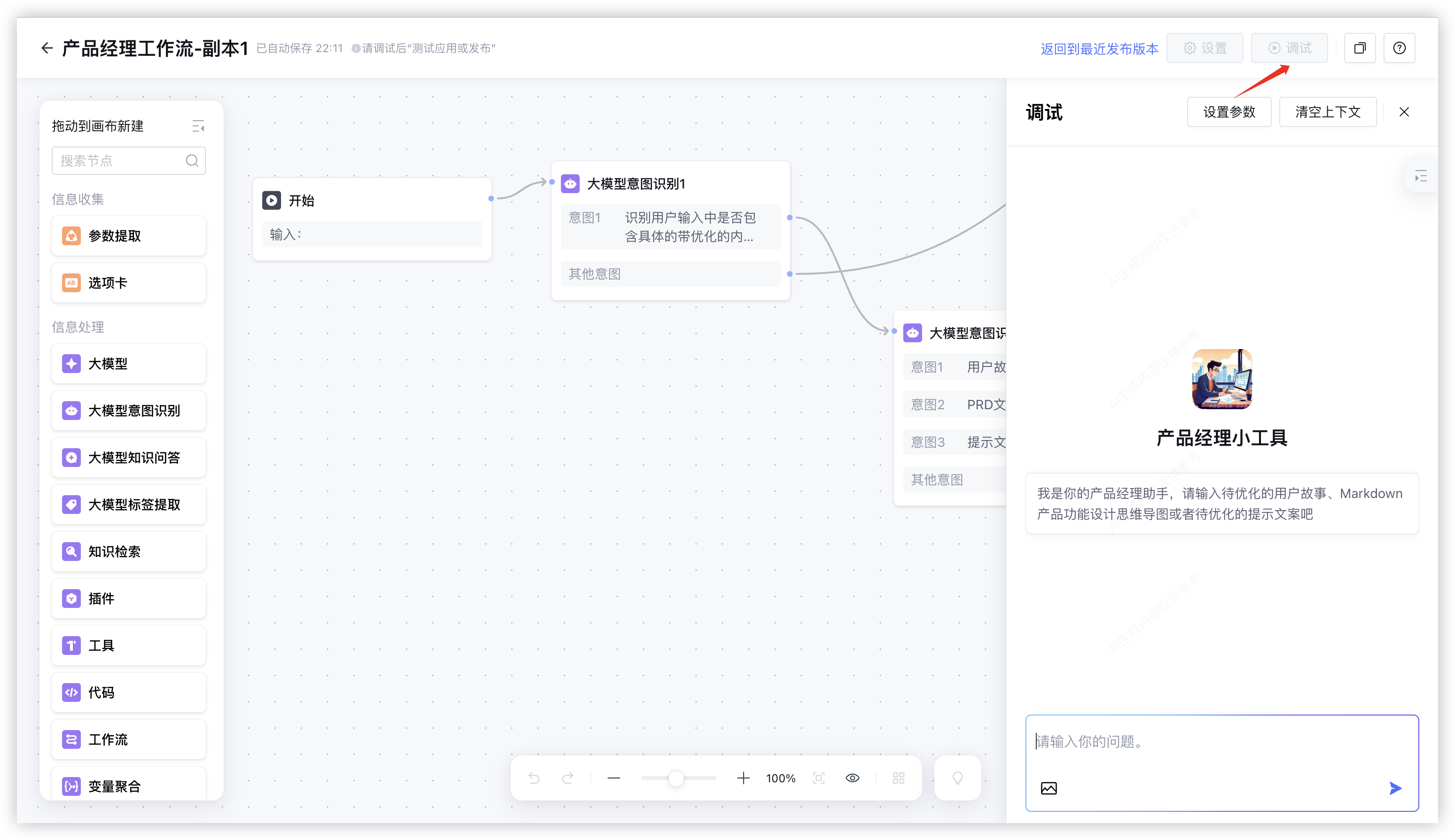This screenshot has height=840, width=1455.
Task: Click the canvas zoom slider handle
Action: [x=676, y=778]
